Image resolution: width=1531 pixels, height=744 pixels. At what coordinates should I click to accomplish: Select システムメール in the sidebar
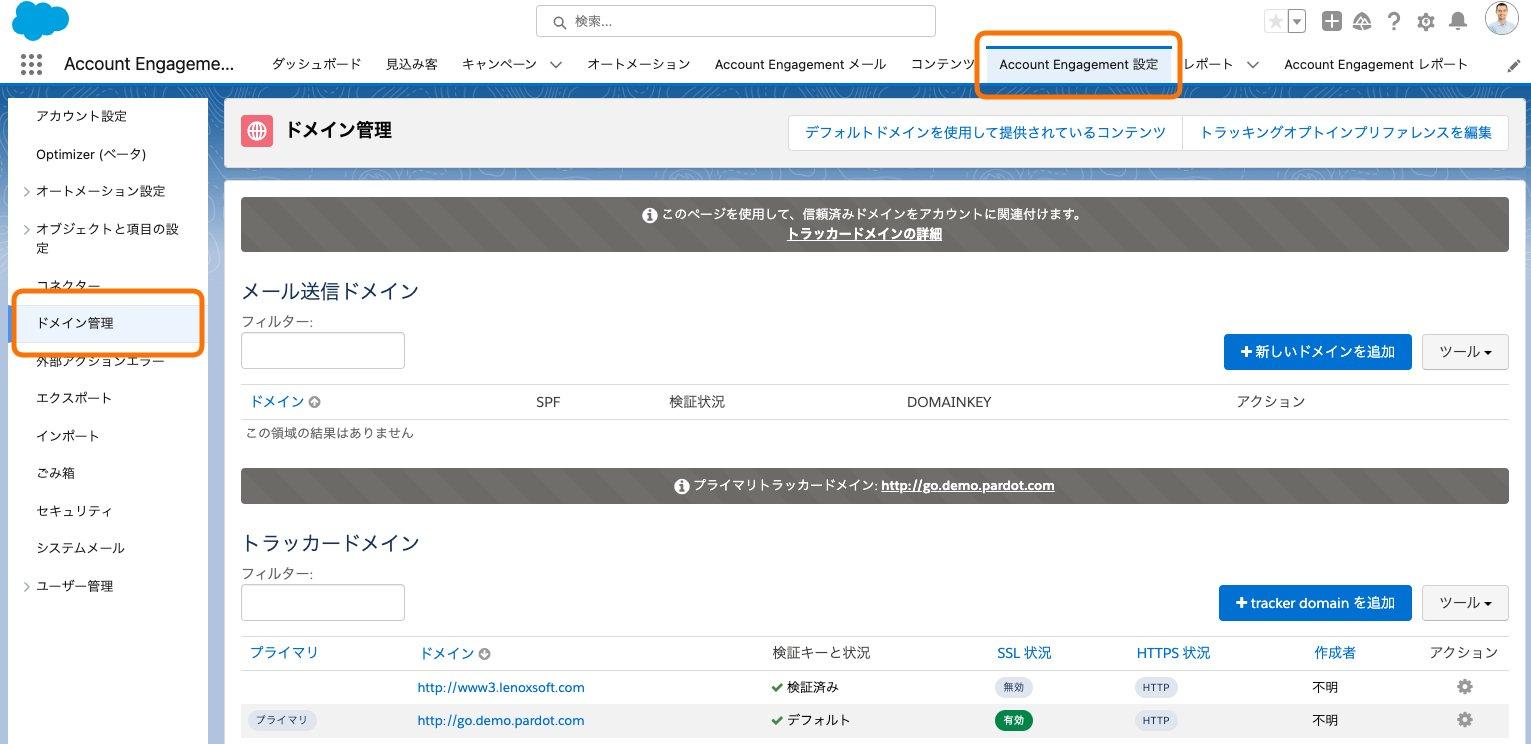coord(80,548)
